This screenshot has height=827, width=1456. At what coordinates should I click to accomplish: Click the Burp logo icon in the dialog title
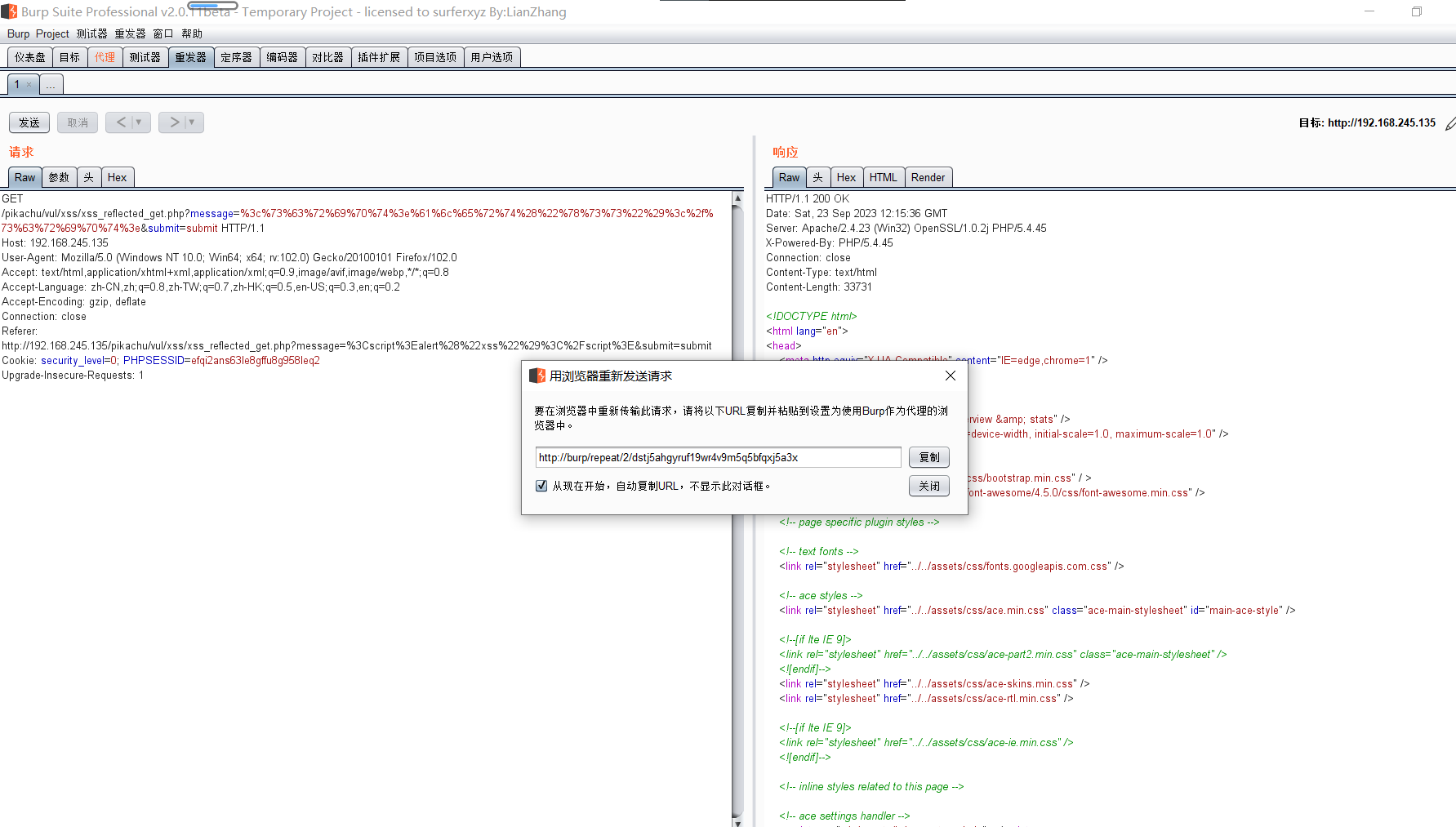pos(537,376)
